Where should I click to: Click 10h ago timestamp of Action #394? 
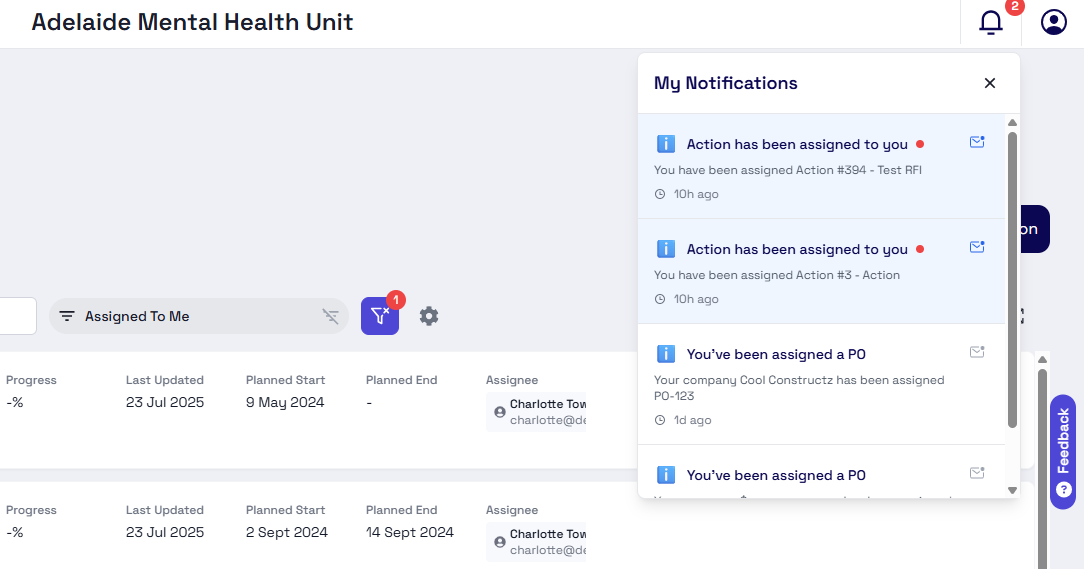[696, 194]
